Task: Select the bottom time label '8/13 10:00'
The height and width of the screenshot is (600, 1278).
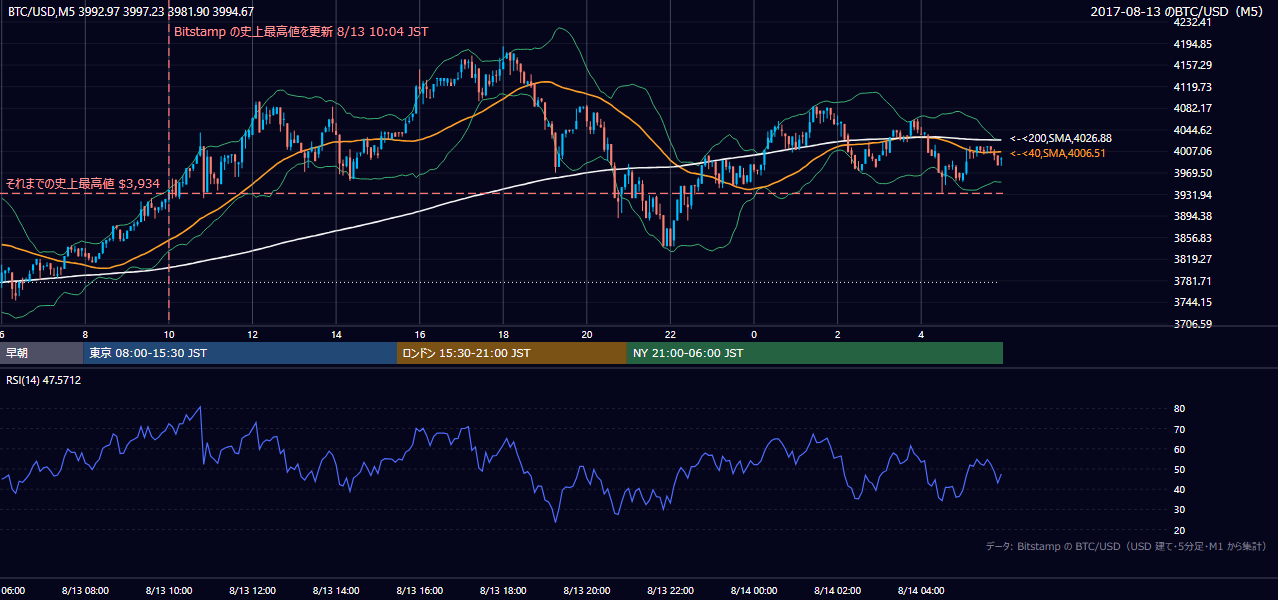Action: pos(168,591)
